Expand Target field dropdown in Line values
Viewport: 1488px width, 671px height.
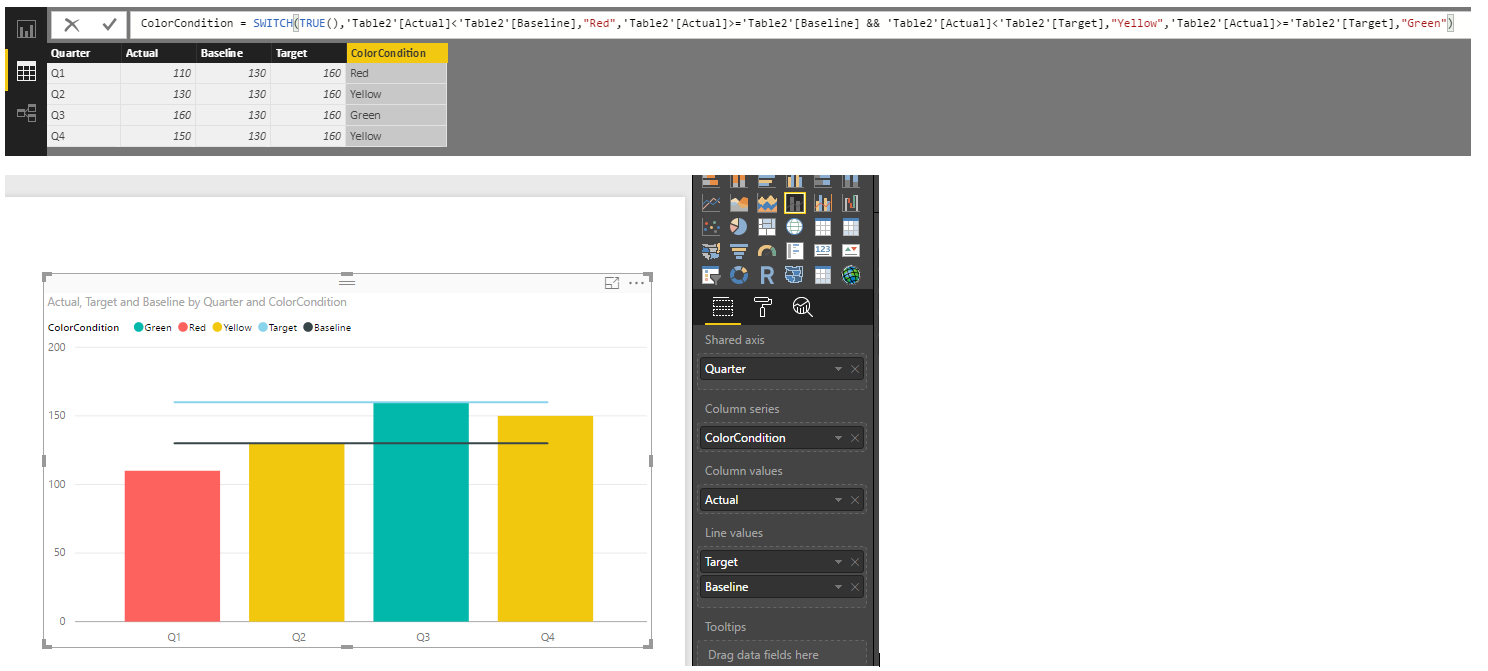(x=838, y=562)
